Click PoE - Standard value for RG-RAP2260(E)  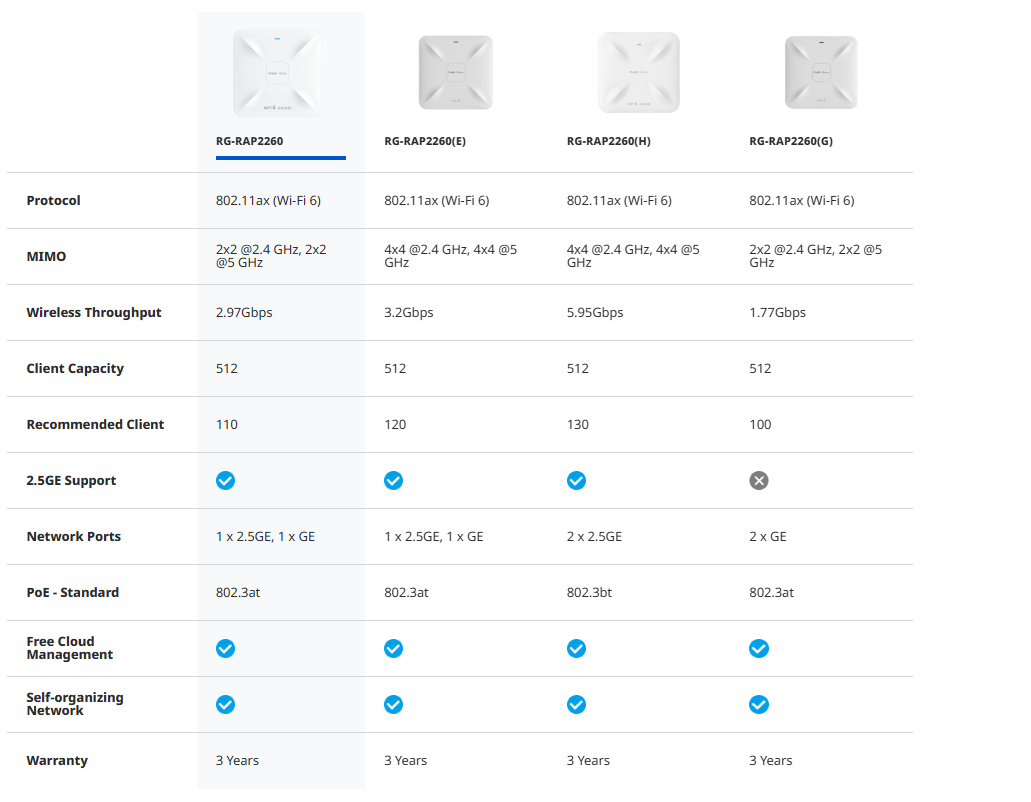coord(406,592)
